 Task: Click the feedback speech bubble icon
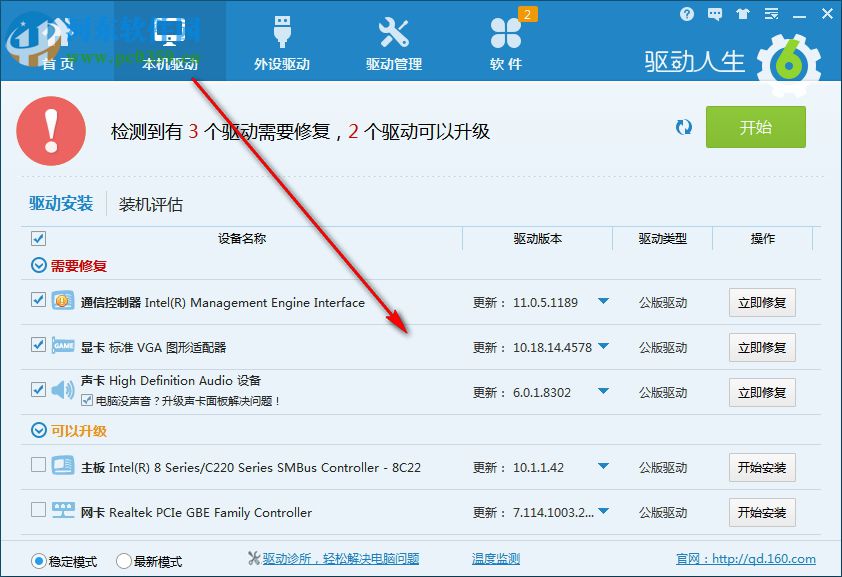tap(714, 14)
